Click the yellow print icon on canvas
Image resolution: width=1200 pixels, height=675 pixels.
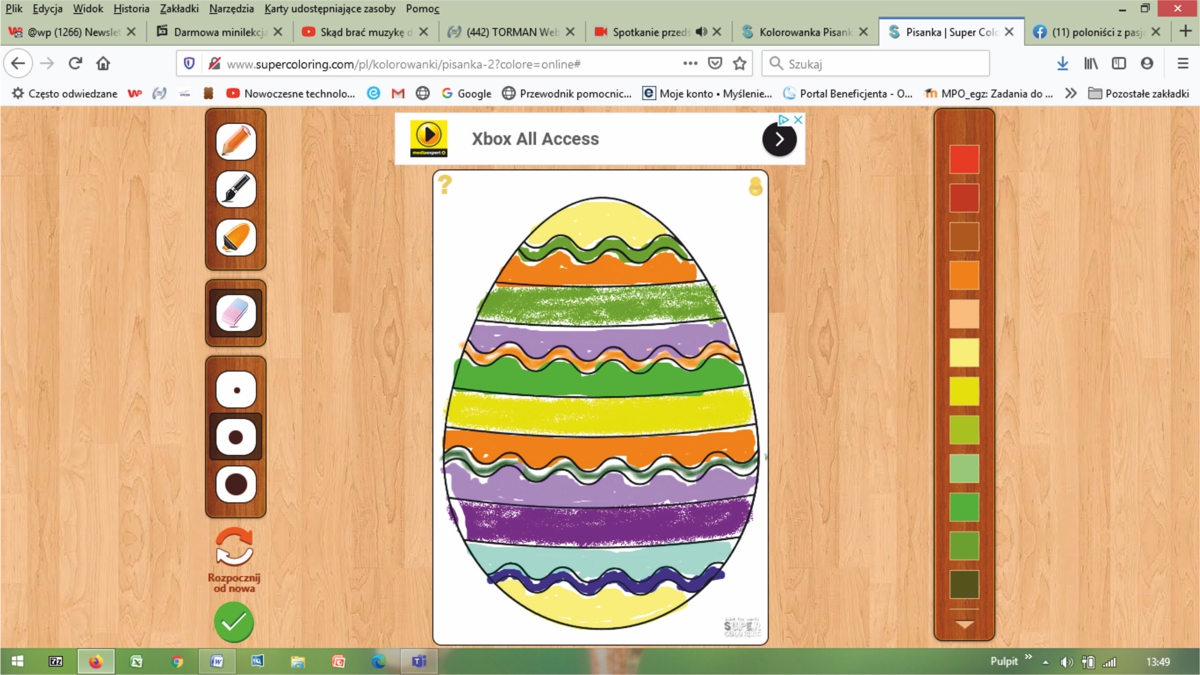click(x=756, y=185)
